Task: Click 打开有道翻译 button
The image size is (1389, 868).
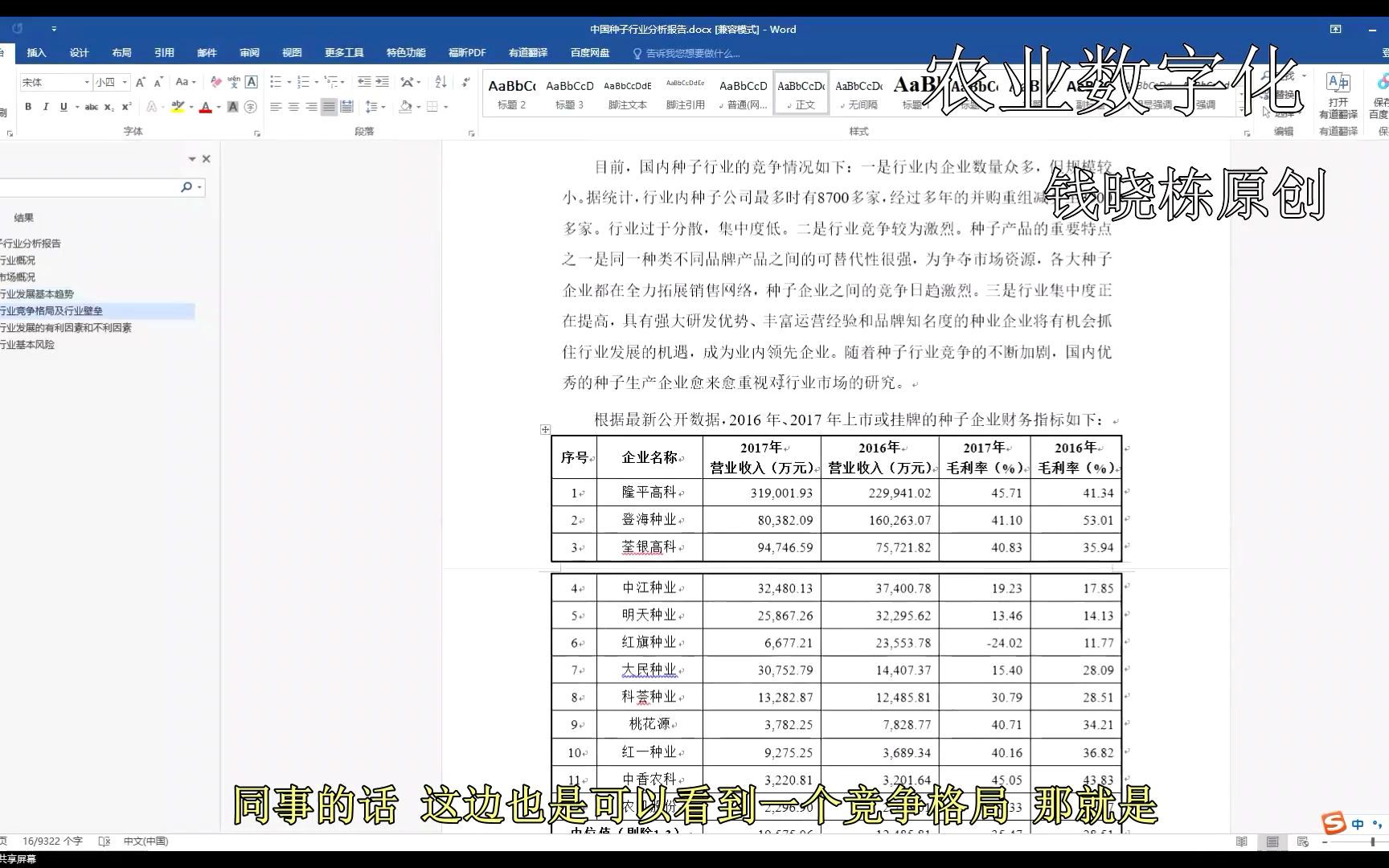Action: click(1338, 96)
